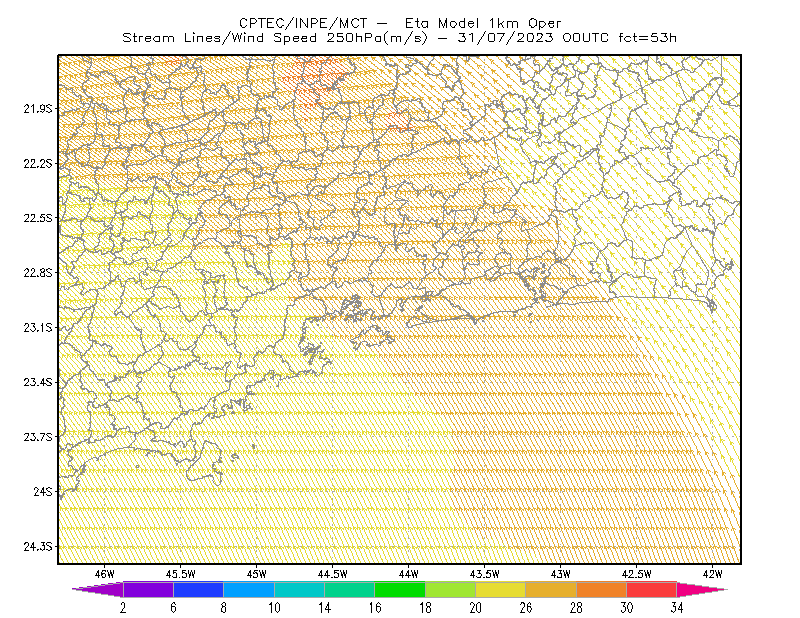The image size is (800, 618).
Task: Click the cyan legend swatch 10-14
Action: 299,589
